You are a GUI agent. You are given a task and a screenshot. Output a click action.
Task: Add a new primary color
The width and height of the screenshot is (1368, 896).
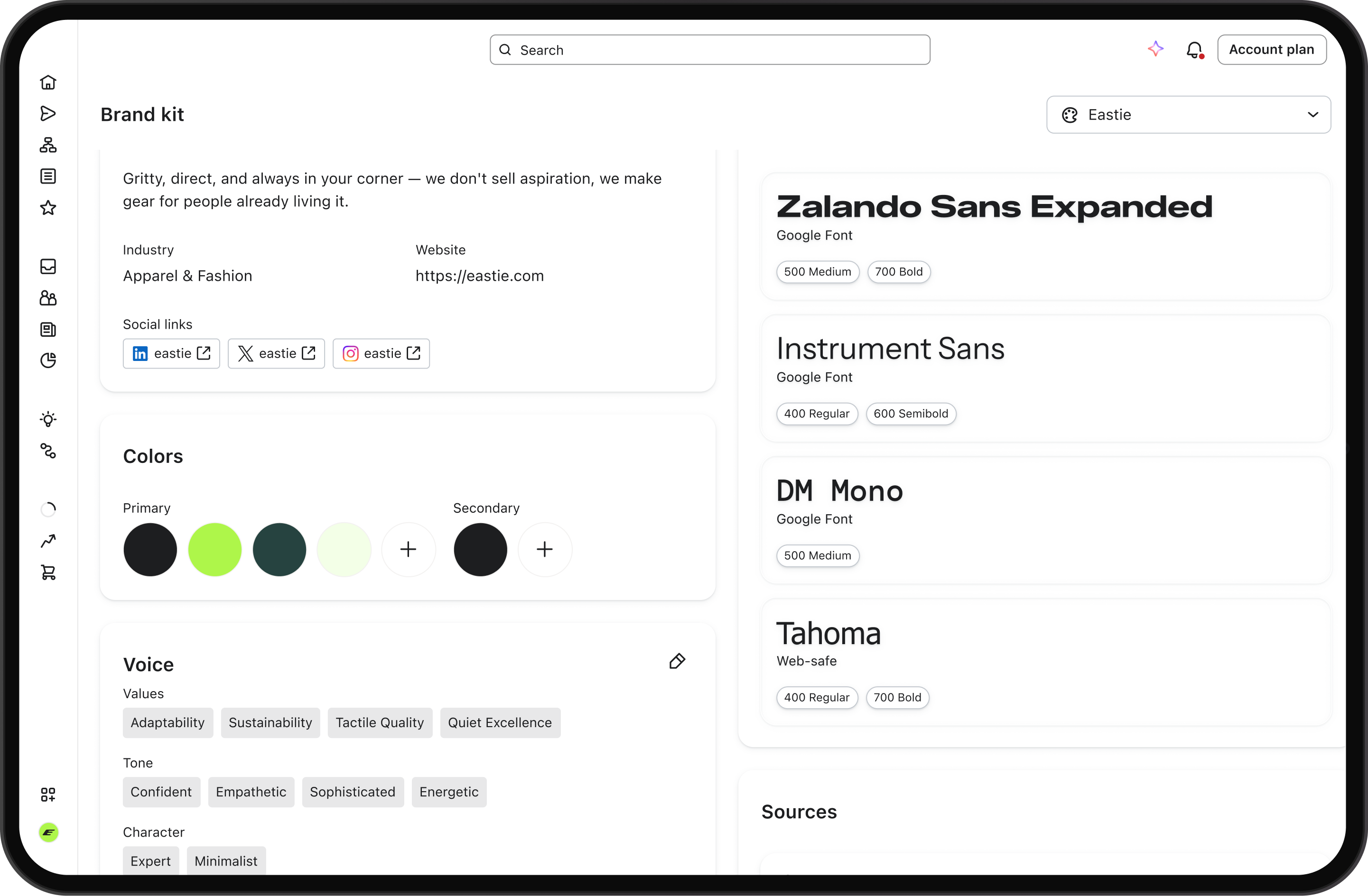pos(408,549)
